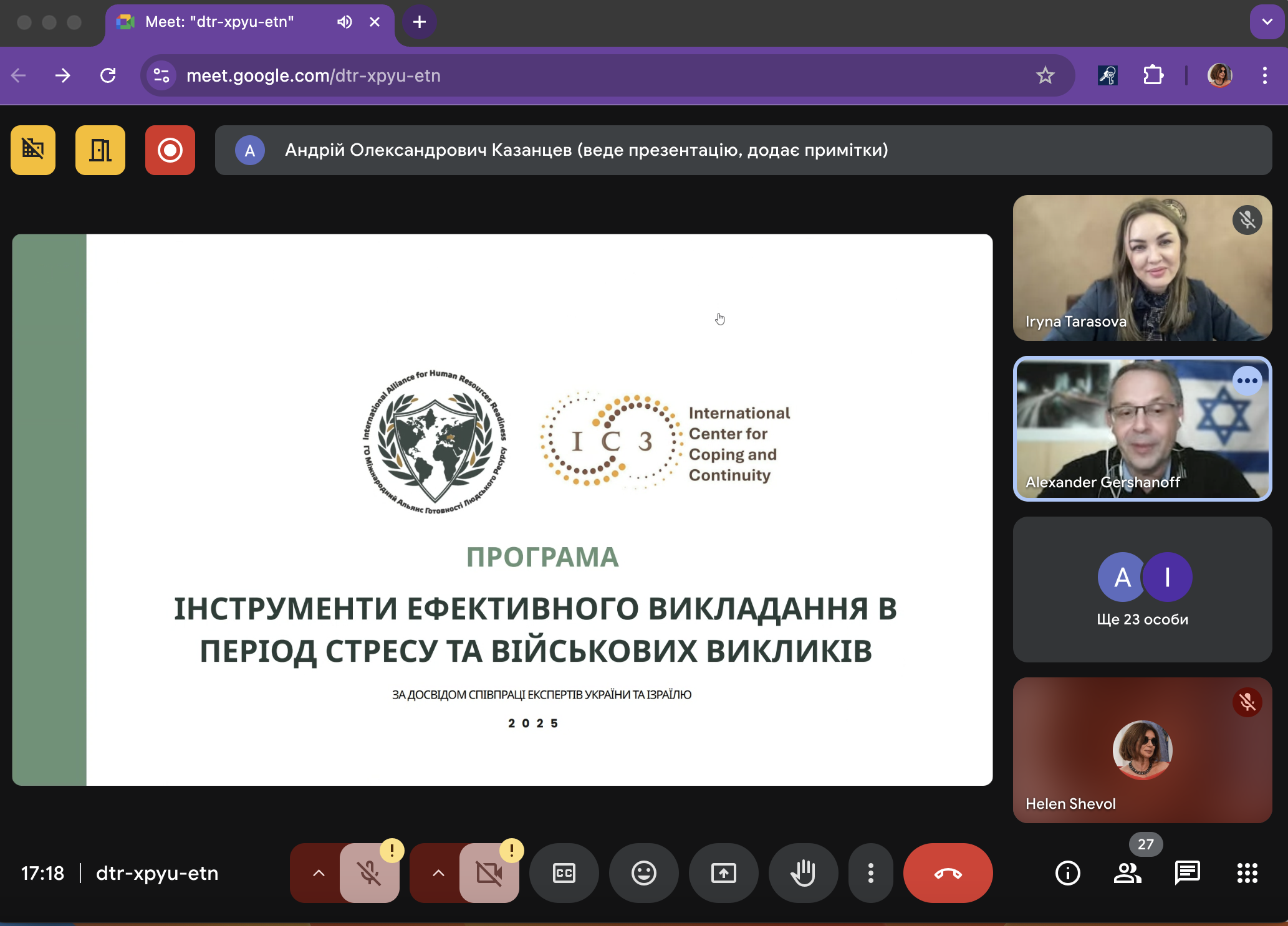Click presenter avatar letter A in banner
1288x926 pixels.
click(x=250, y=150)
